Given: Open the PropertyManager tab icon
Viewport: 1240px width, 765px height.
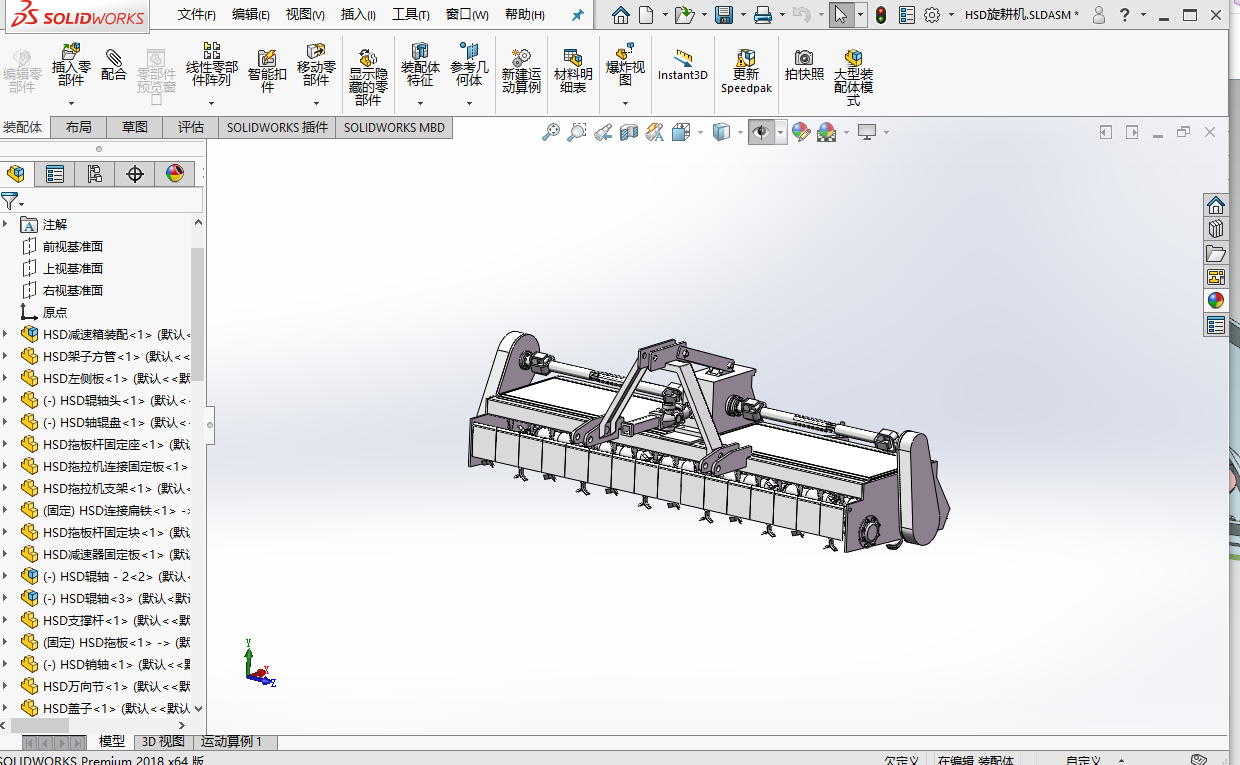Looking at the screenshot, I should (55, 174).
